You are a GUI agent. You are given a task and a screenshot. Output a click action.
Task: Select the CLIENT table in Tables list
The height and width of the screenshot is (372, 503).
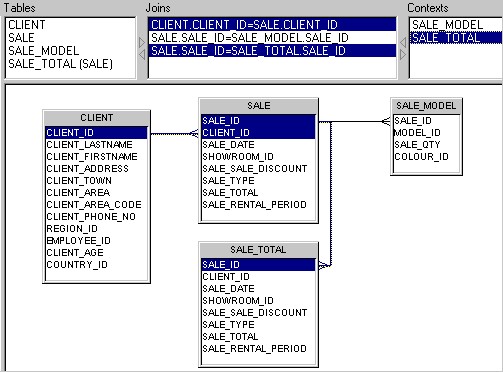(27, 25)
